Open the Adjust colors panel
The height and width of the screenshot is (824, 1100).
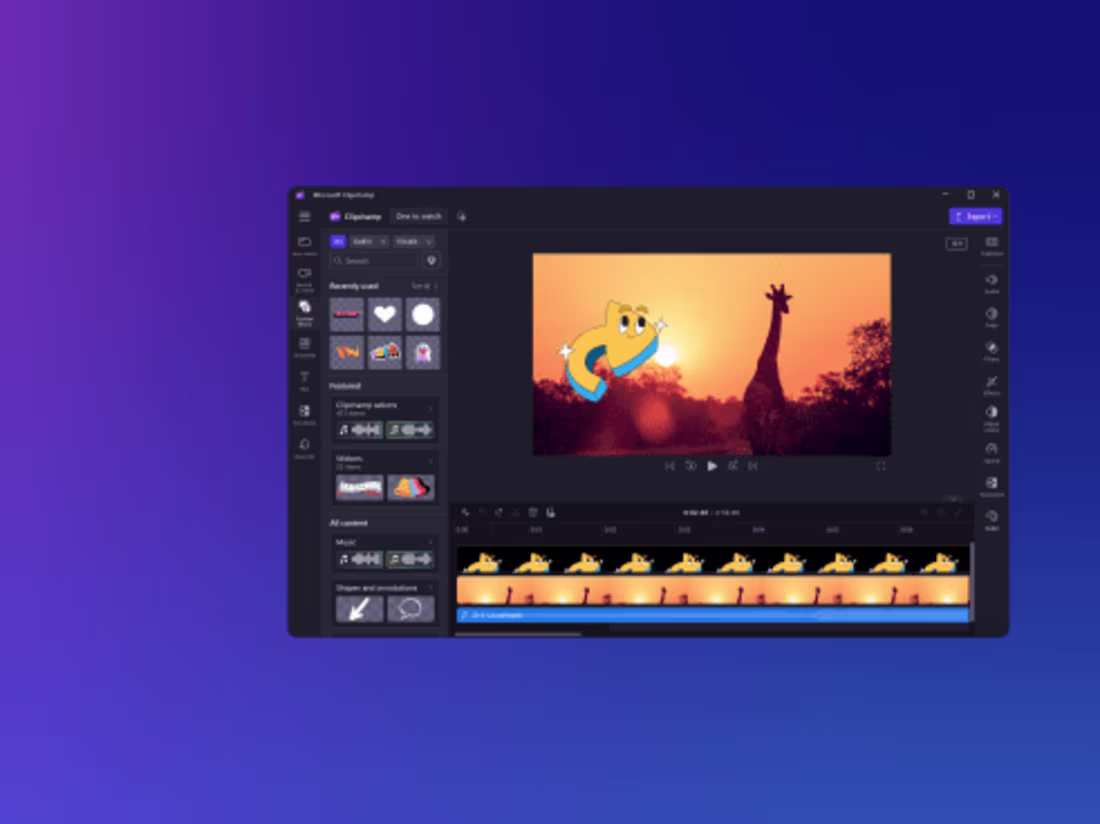click(990, 414)
